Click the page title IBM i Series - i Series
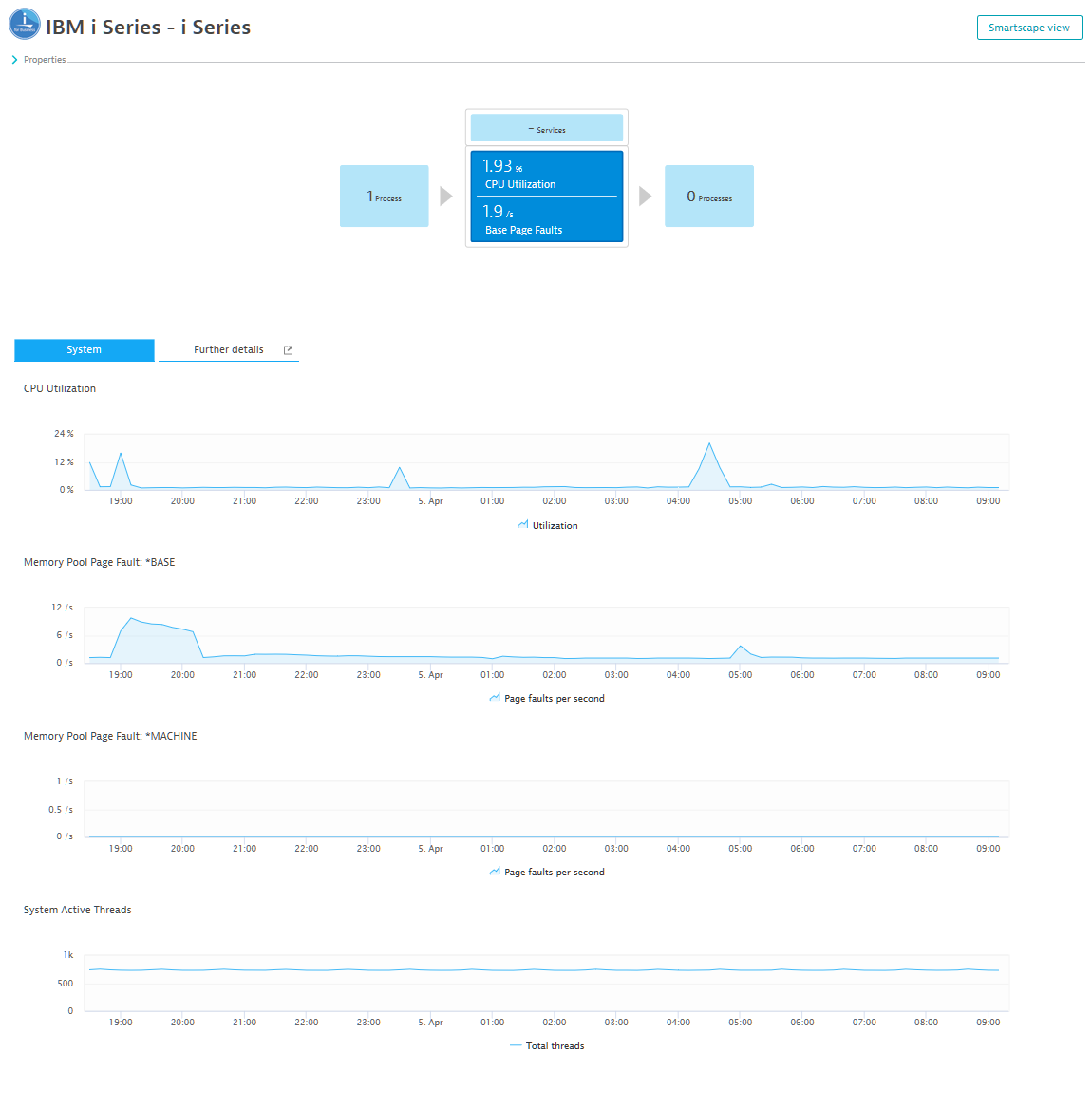Screen dimensions: 1092x1108 148,28
